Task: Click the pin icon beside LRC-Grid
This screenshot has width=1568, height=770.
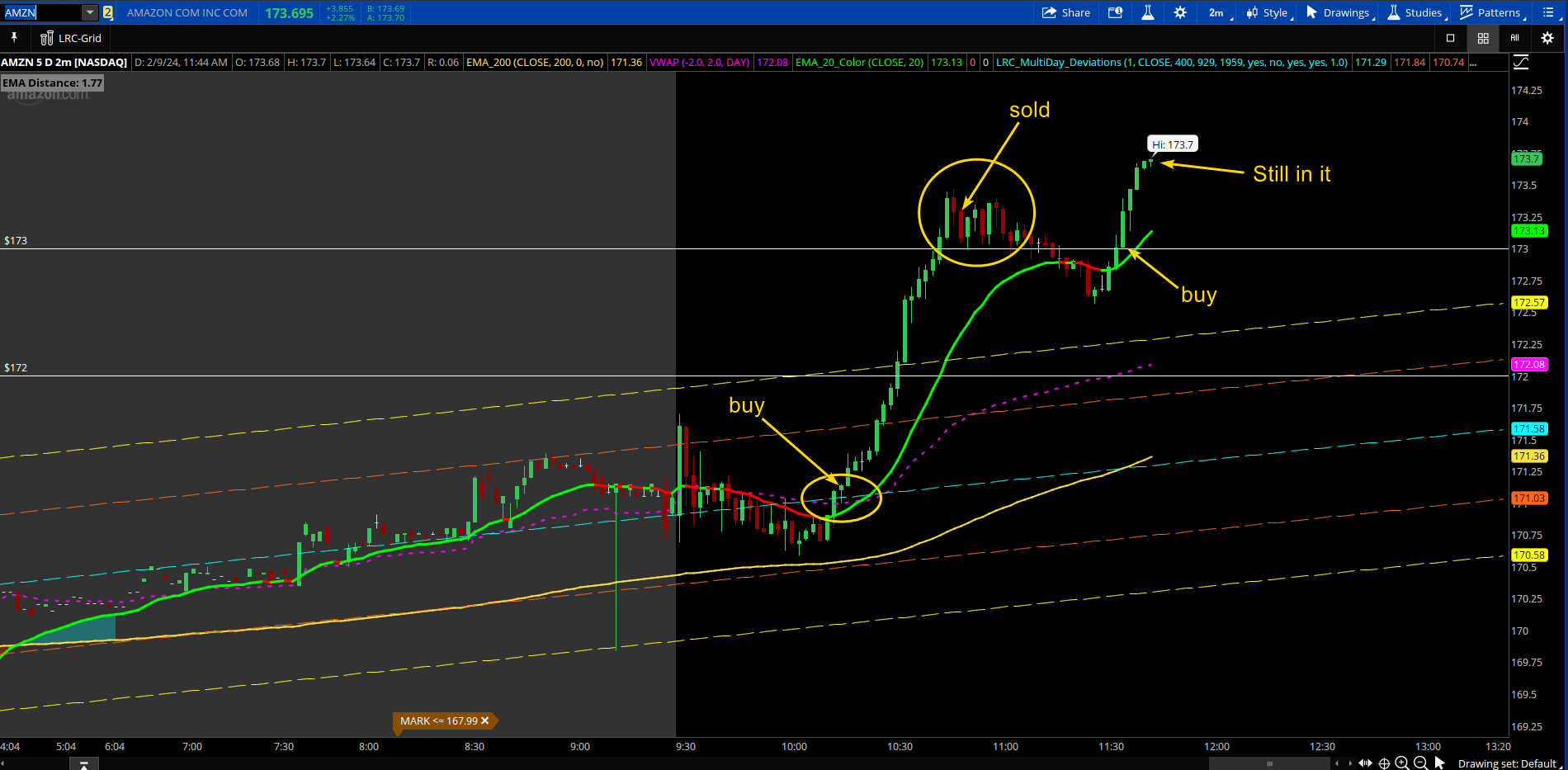Action: click(14, 38)
